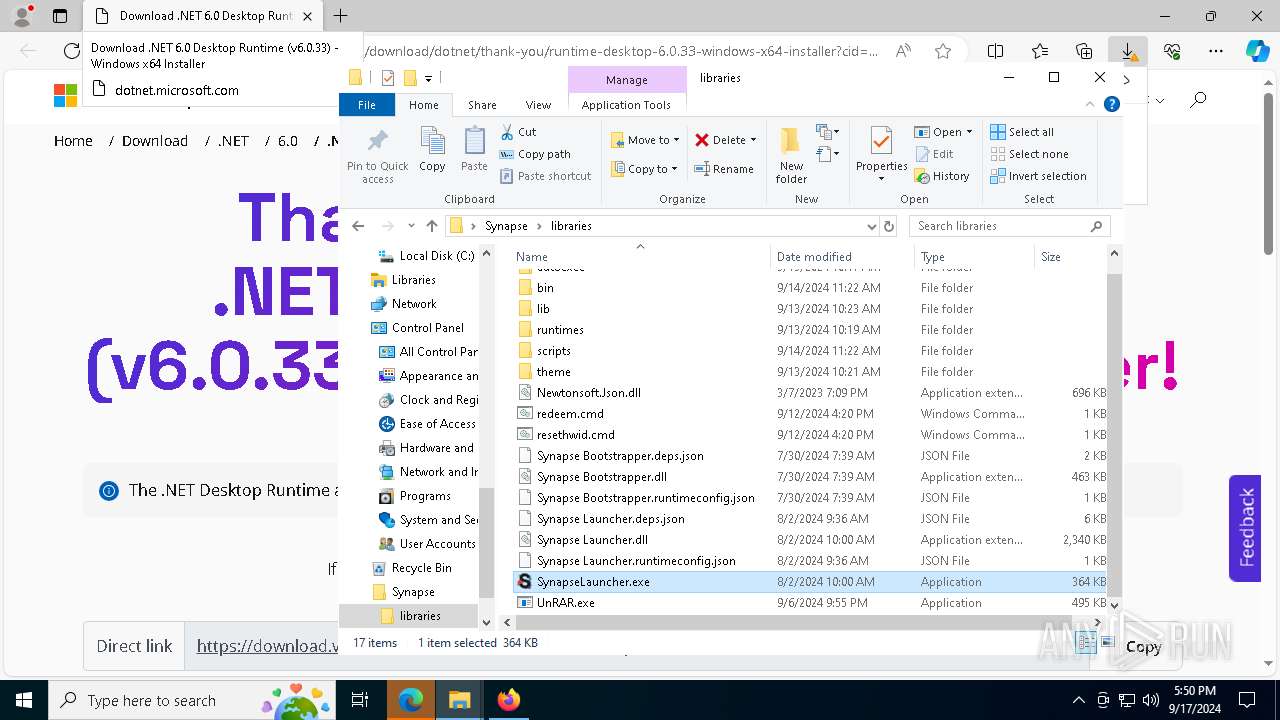Collapse the ribbon with chevron
The image size is (1280, 720).
pyautogui.click(x=1090, y=105)
